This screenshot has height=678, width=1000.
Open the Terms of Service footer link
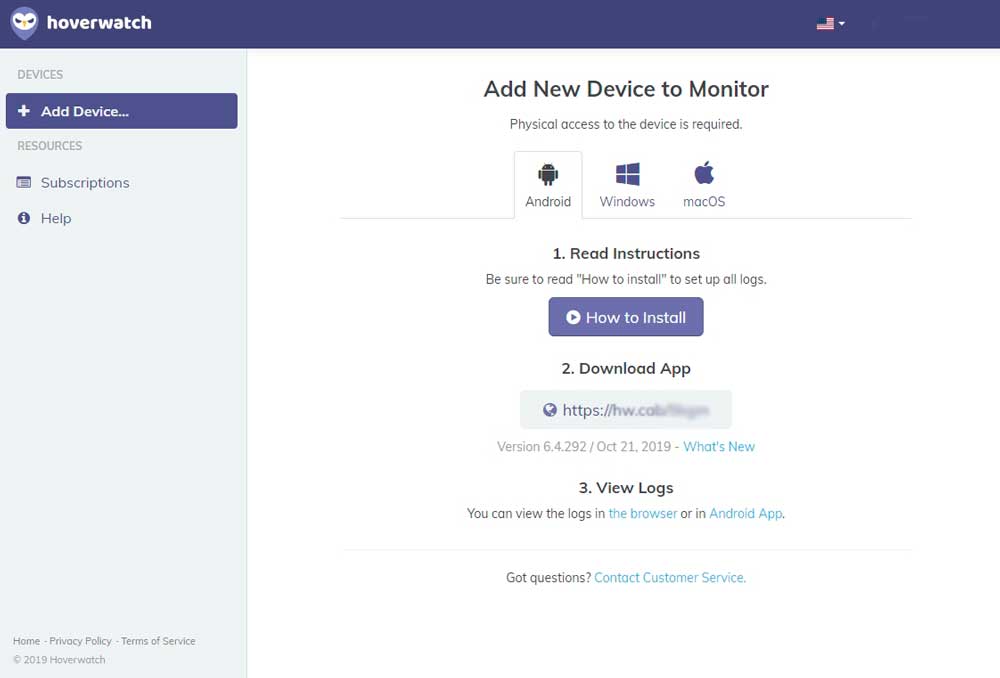point(158,641)
